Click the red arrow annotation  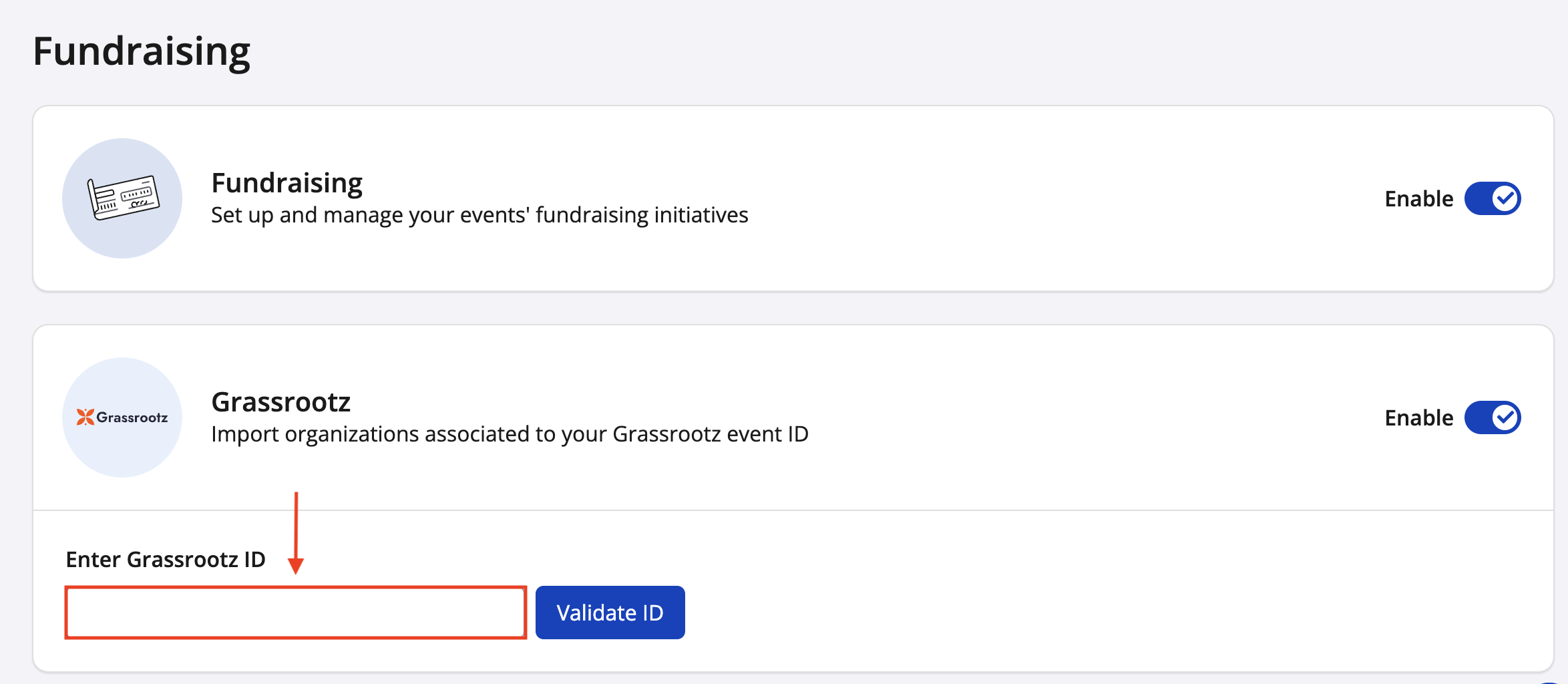[296, 533]
